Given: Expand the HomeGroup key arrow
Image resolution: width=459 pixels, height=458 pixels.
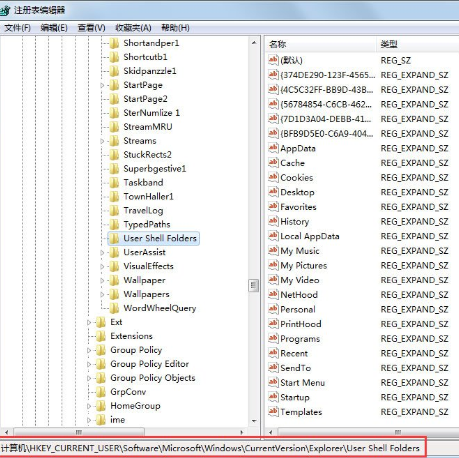Looking at the screenshot, I should [x=89, y=406].
